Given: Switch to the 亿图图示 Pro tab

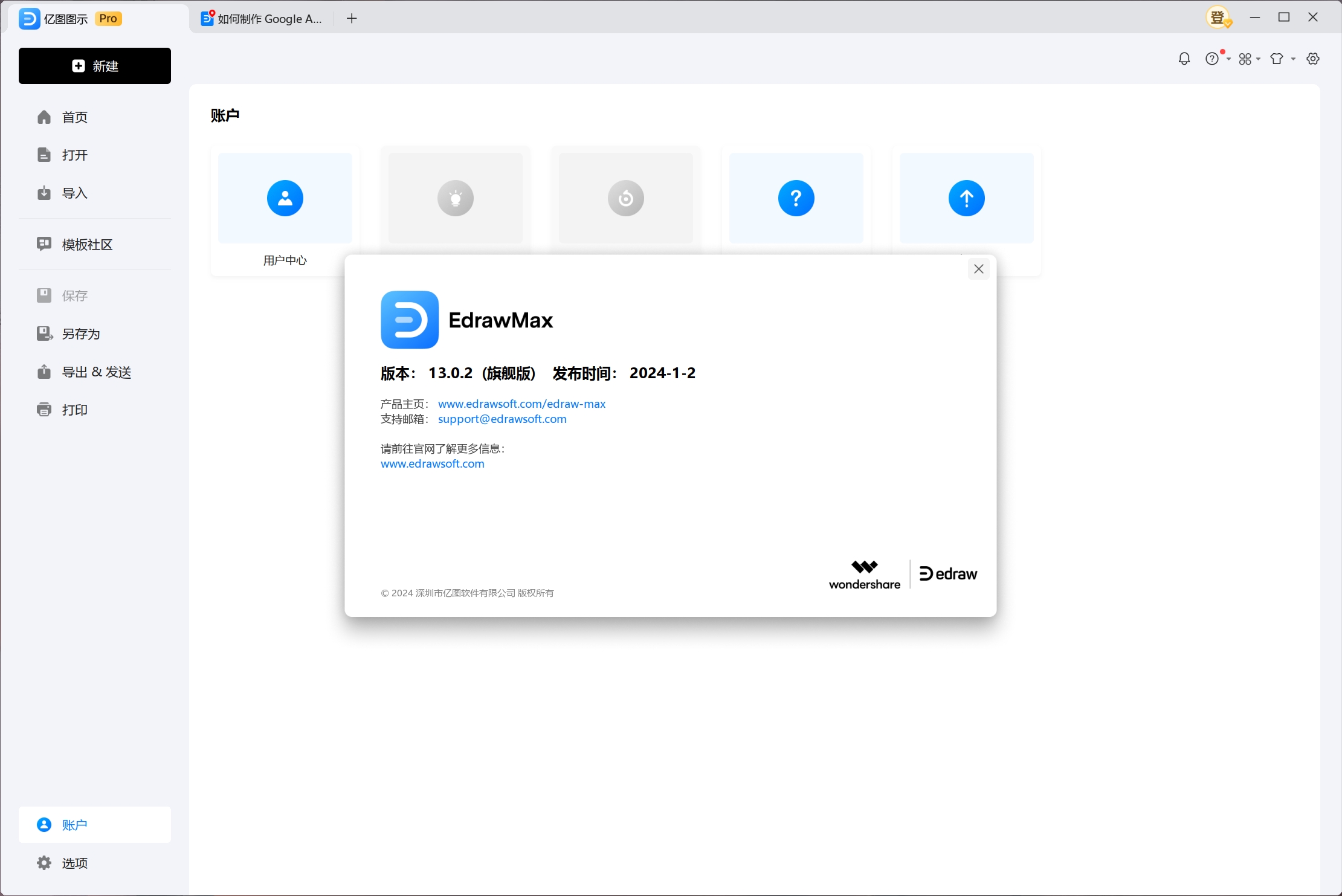Looking at the screenshot, I should click(x=97, y=19).
